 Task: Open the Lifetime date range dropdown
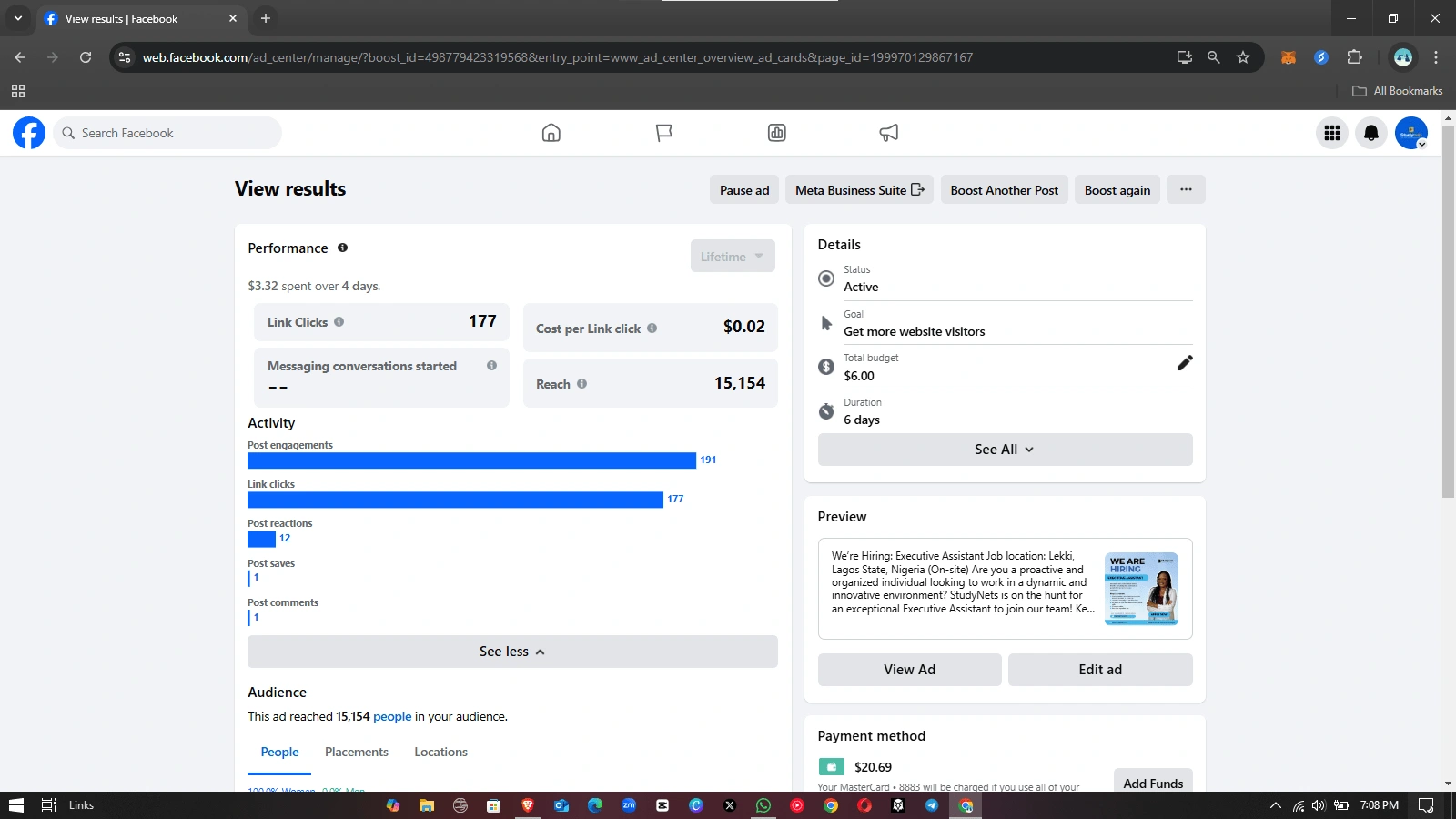(x=733, y=257)
